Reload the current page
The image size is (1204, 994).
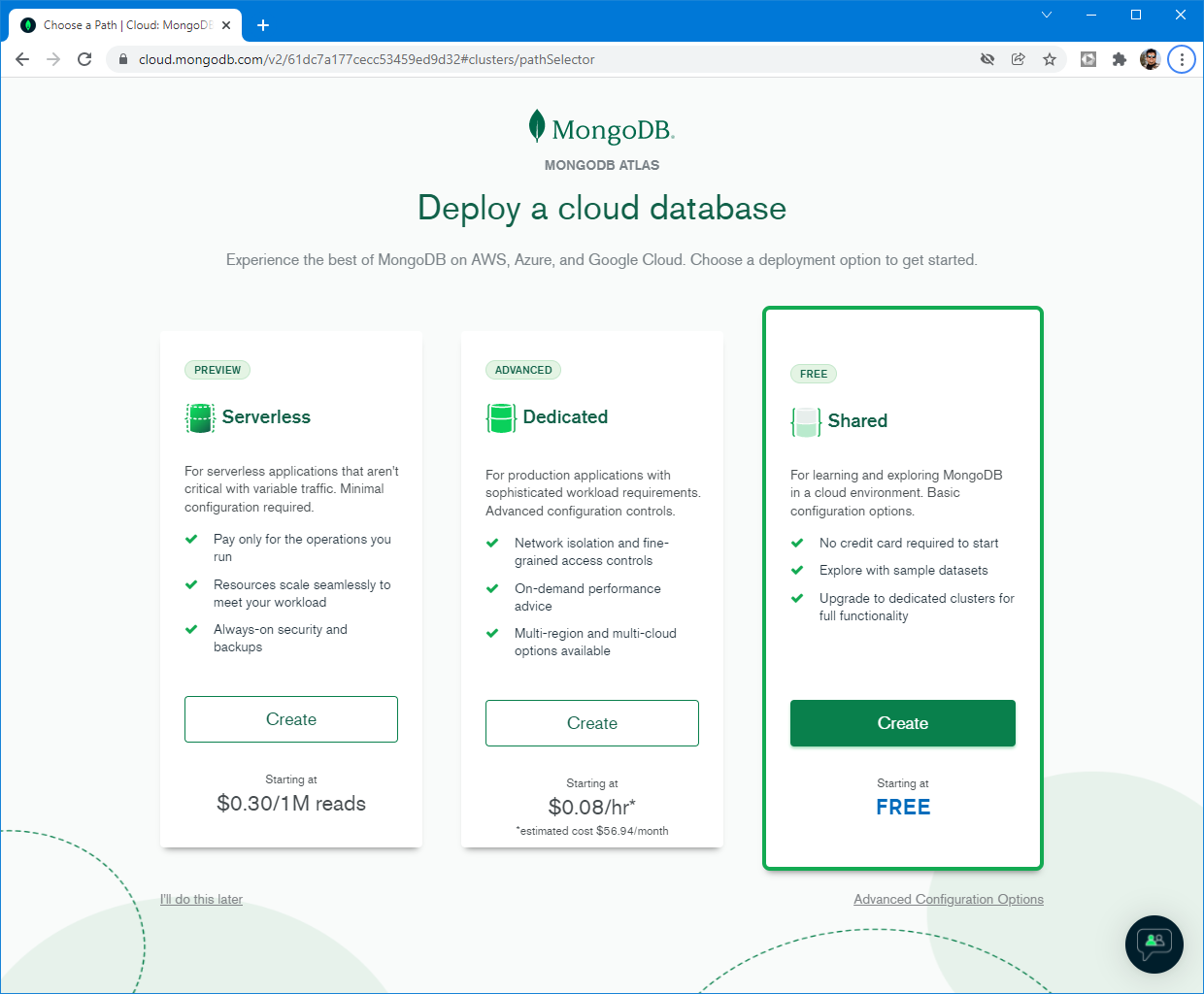pyautogui.click(x=84, y=59)
